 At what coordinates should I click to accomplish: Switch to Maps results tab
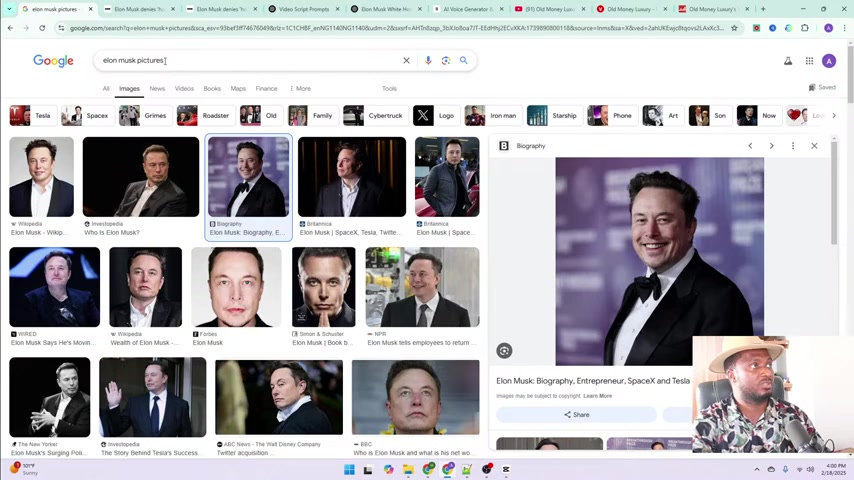[x=238, y=88]
